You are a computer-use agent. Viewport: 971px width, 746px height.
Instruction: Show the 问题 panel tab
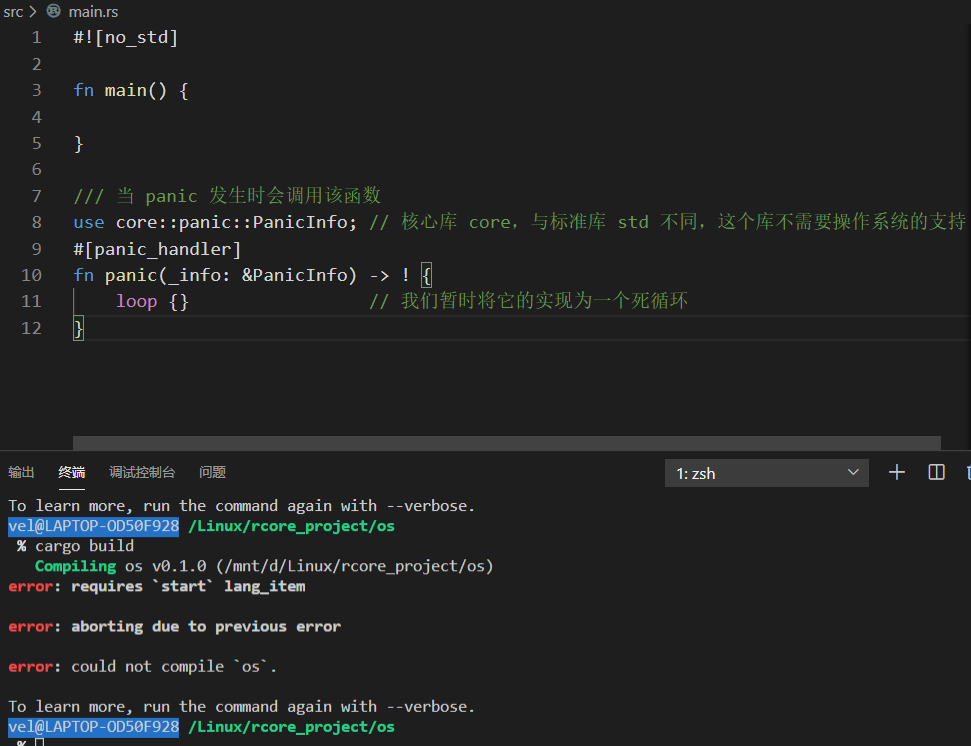click(x=212, y=472)
